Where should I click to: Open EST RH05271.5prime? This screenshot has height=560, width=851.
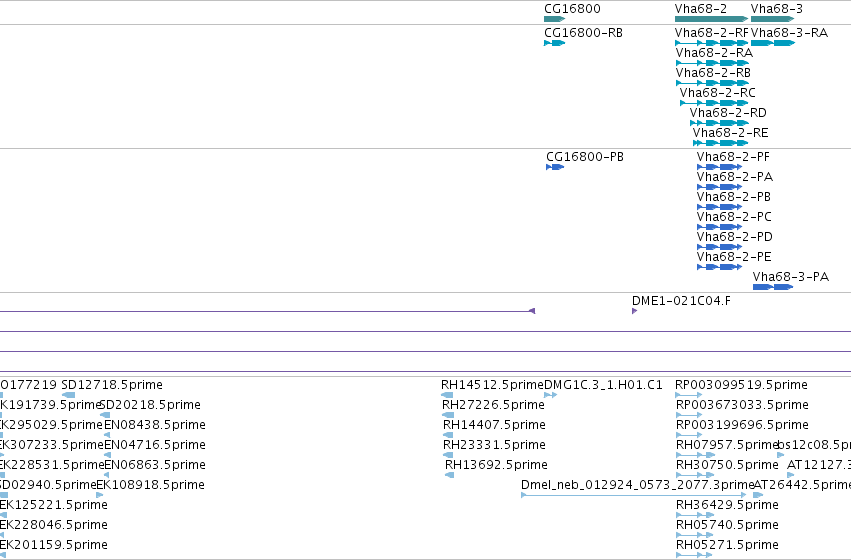(727, 546)
